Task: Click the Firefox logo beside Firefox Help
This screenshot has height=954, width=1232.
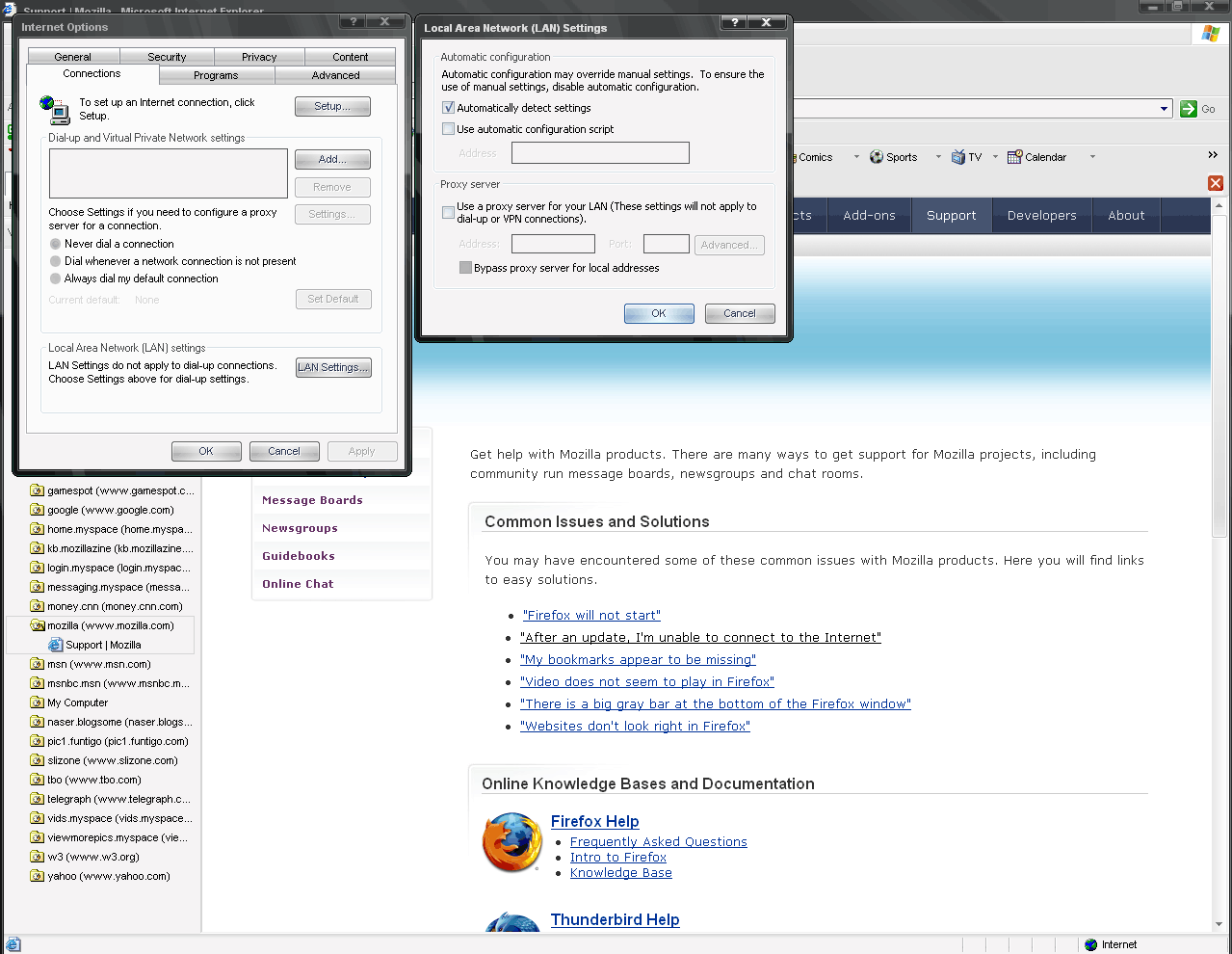Action: [x=511, y=842]
